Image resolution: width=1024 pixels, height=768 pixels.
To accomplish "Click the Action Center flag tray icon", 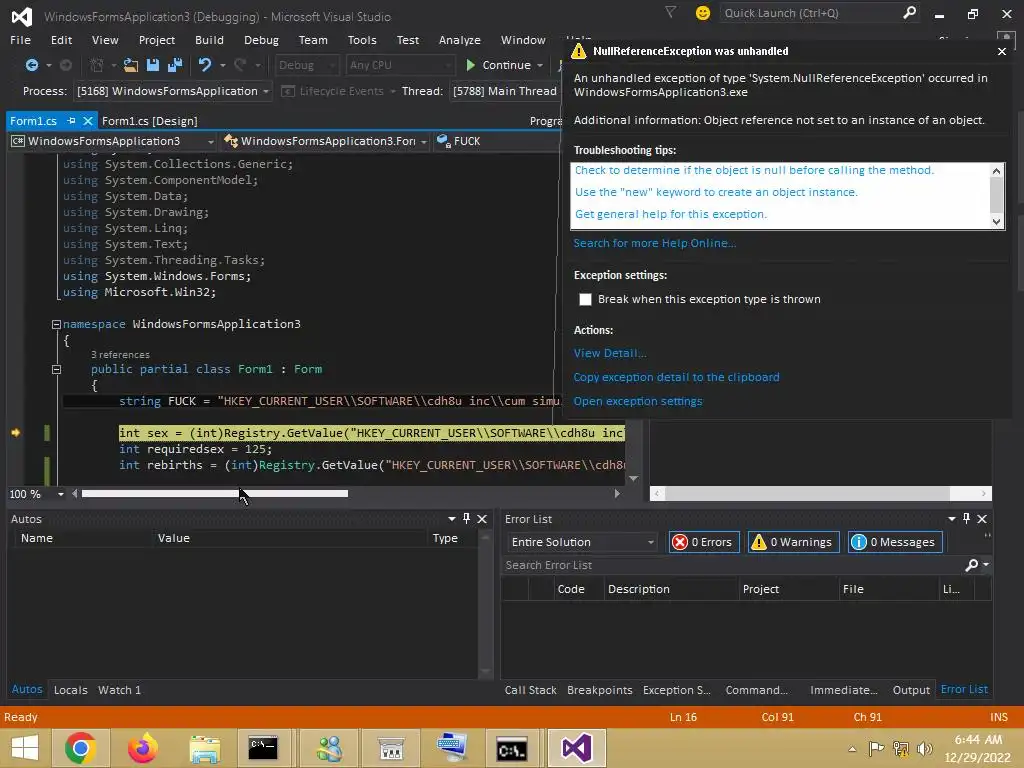I will tap(876, 748).
